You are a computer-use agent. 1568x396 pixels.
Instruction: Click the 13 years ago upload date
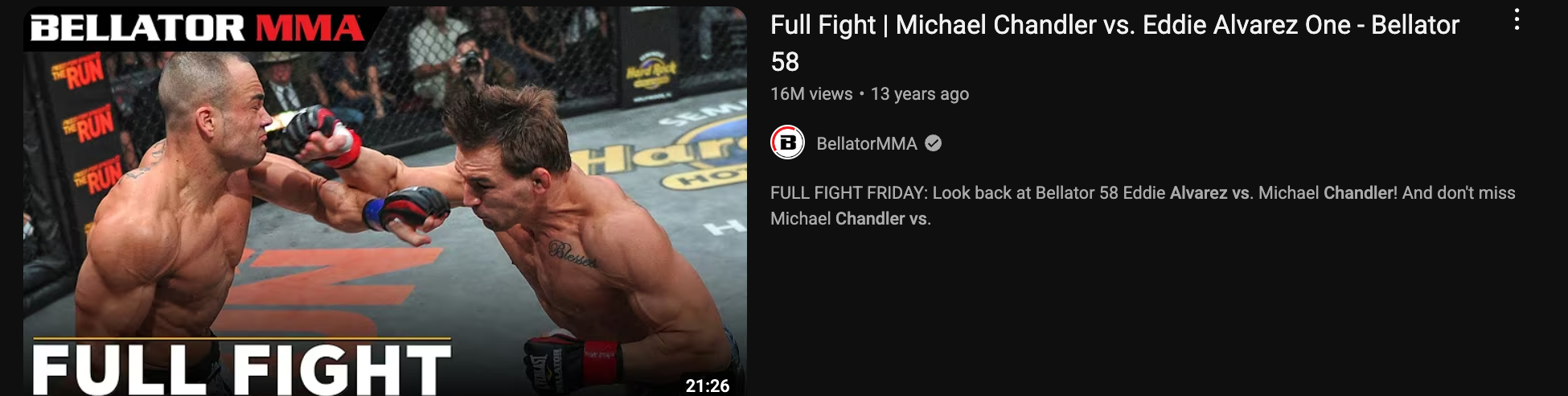click(x=920, y=94)
